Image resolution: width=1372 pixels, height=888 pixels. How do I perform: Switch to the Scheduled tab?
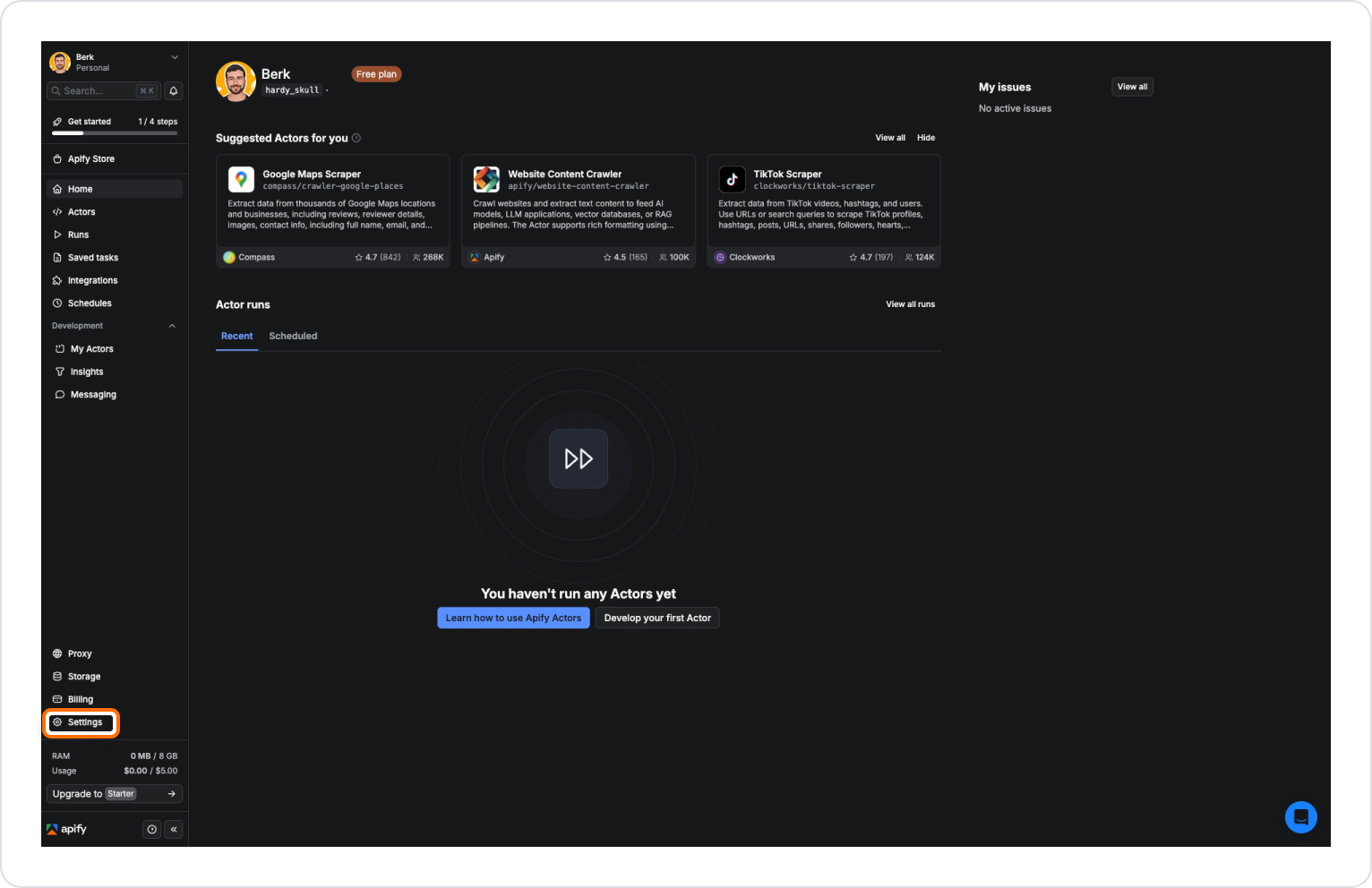tap(293, 337)
